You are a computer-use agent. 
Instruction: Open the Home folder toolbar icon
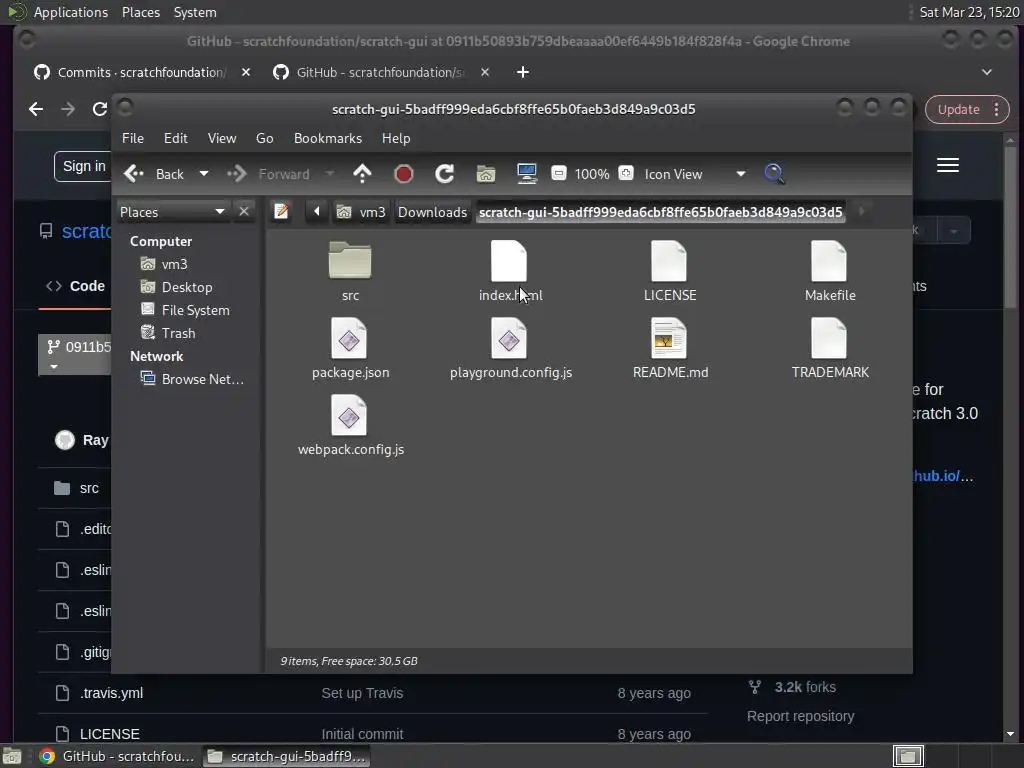486,174
